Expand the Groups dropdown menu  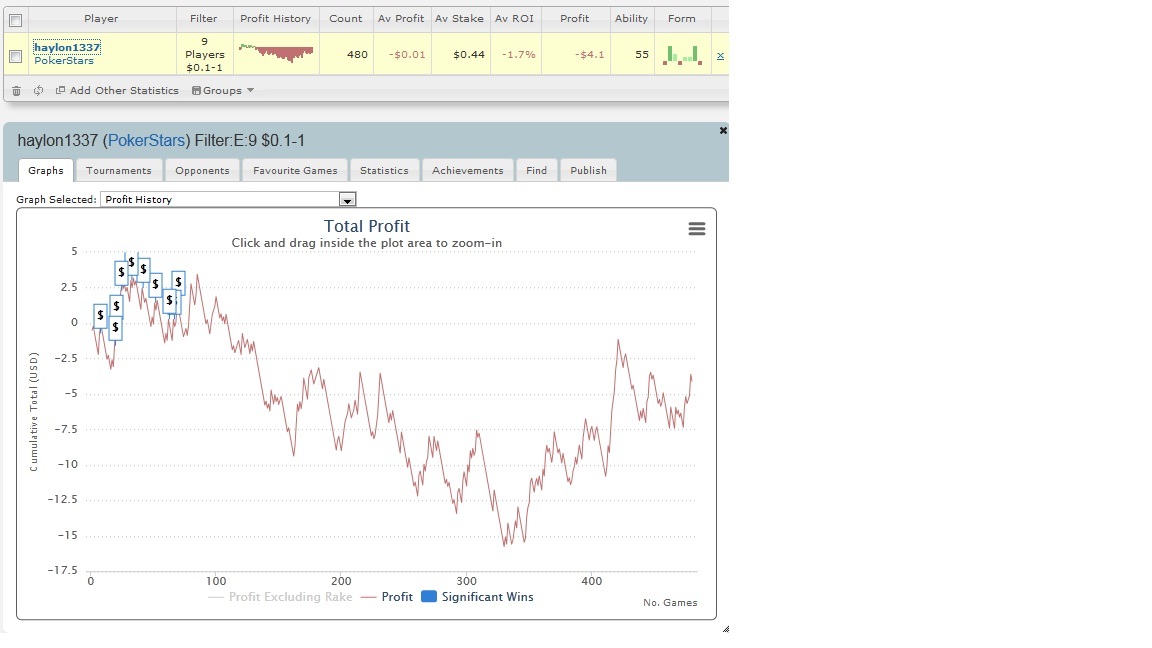[223, 90]
